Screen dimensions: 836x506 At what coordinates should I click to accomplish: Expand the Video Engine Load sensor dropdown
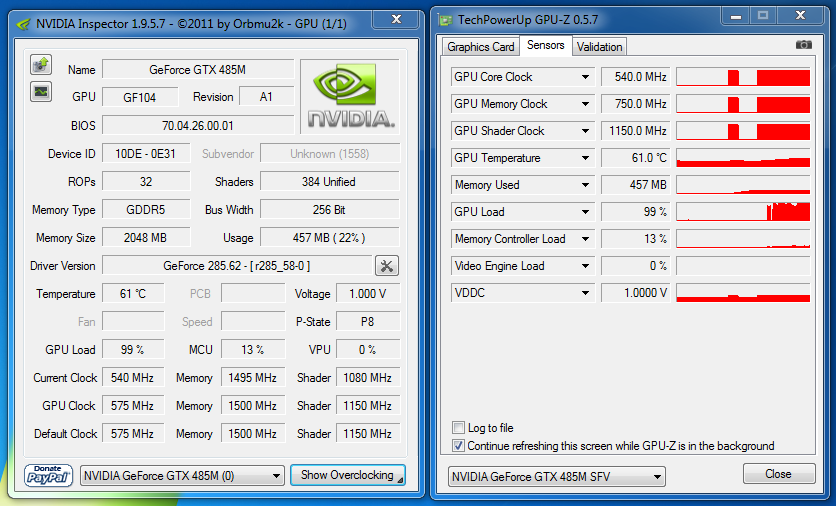point(585,266)
